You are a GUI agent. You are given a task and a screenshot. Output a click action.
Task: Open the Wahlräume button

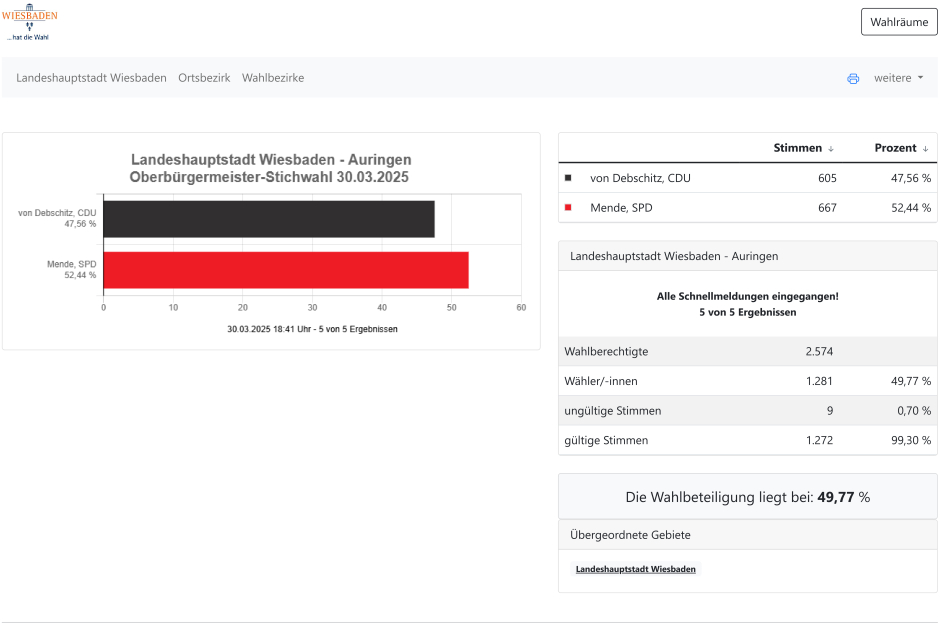(898, 21)
